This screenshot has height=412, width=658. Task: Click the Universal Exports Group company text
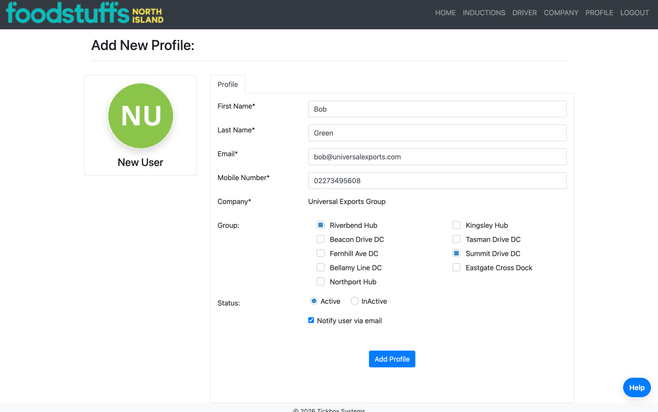347,201
